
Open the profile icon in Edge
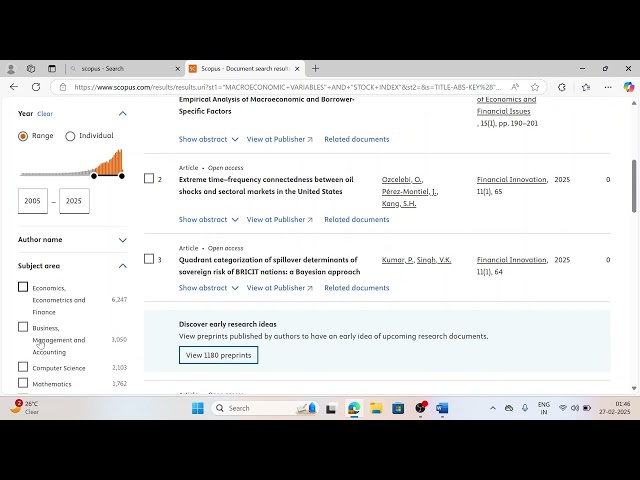tap(11, 69)
